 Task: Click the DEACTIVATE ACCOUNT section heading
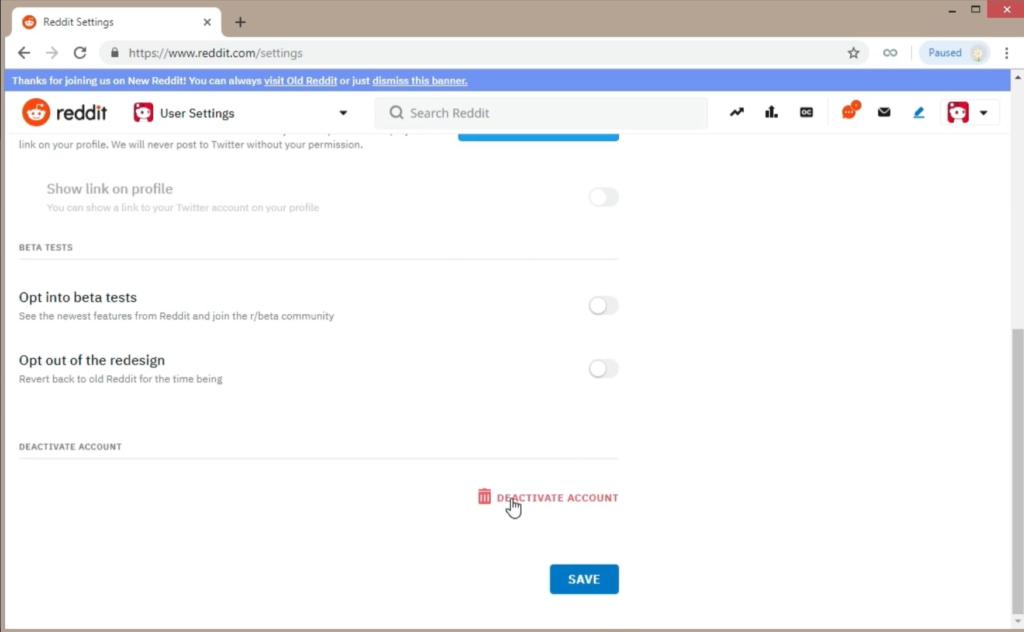[x=70, y=447]
